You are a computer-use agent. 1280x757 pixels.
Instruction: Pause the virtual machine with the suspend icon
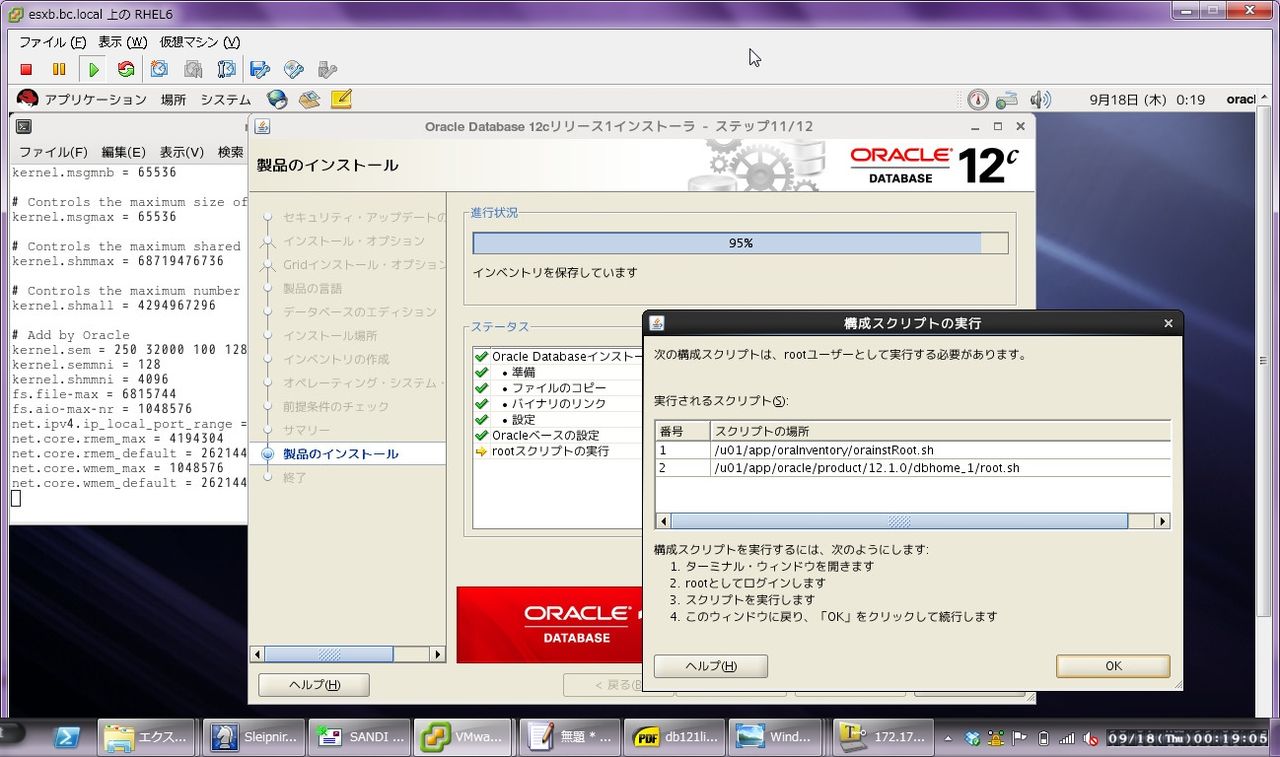point(59,69)
